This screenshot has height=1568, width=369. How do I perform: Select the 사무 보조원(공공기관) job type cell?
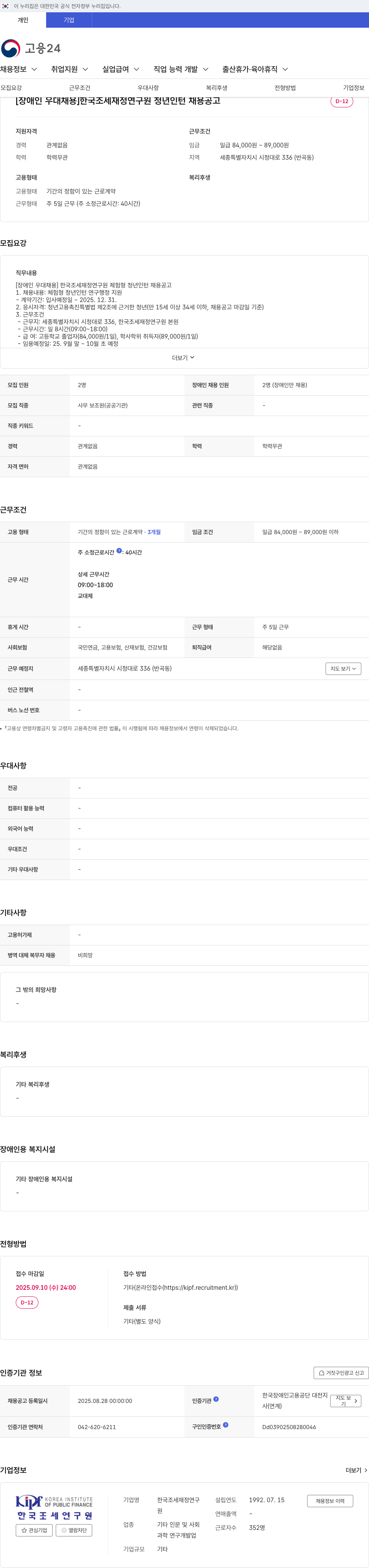pos(103,406)
